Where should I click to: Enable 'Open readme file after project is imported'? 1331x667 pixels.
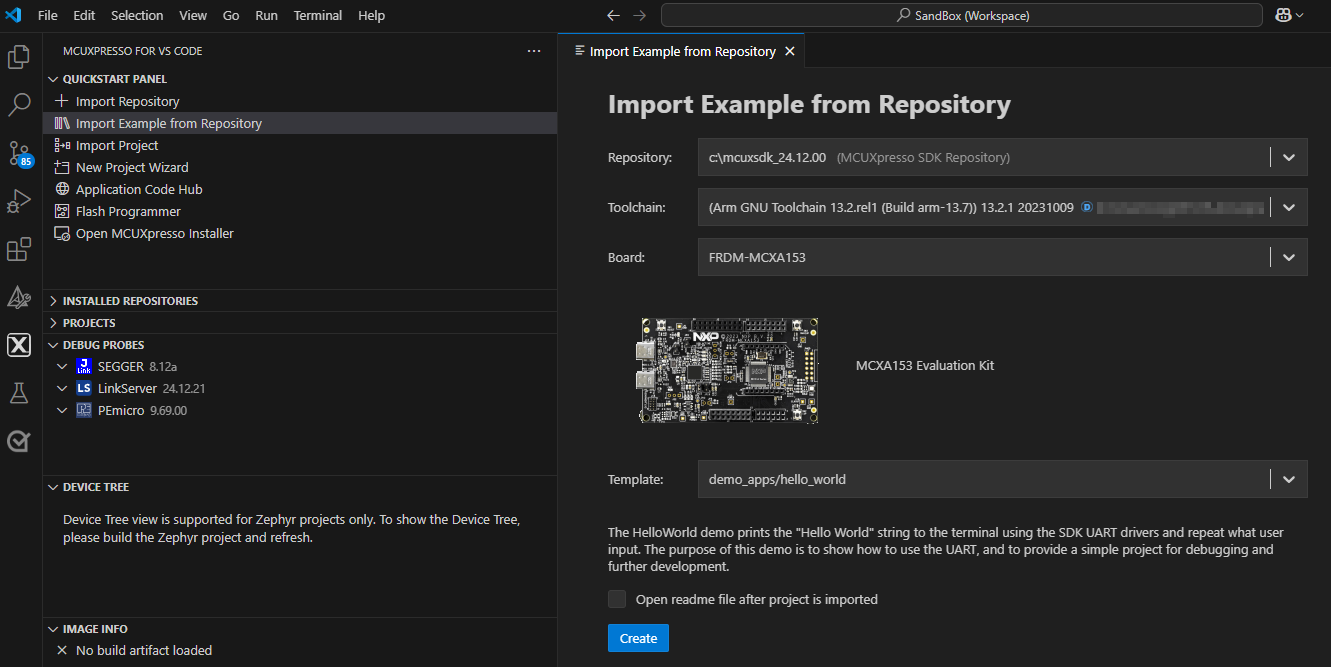617,599
